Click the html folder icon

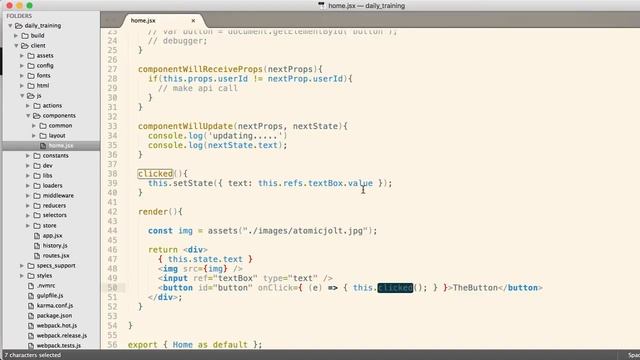coord(31,86)
